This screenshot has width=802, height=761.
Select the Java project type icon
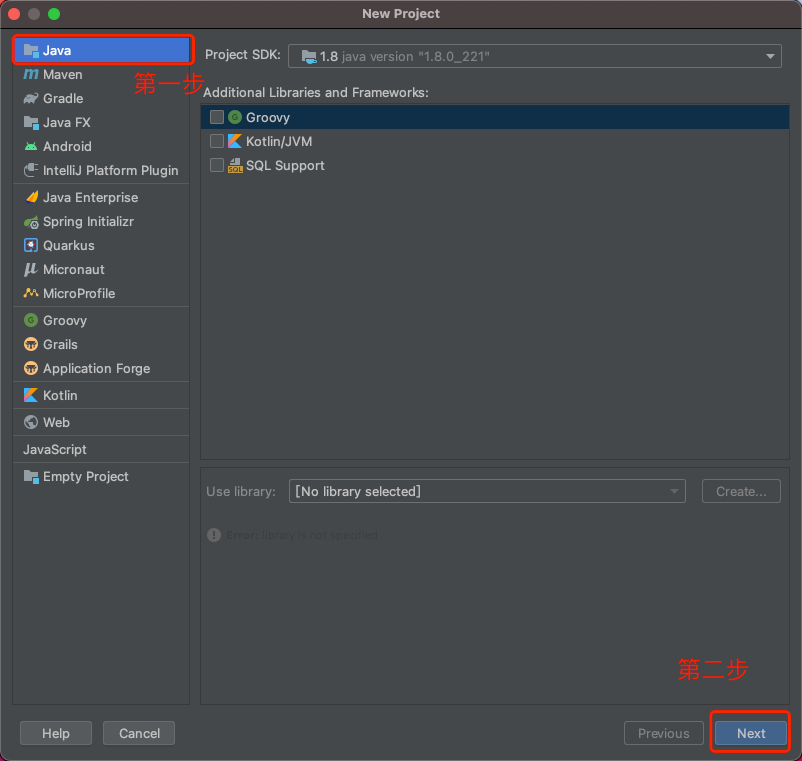point(31,51)
